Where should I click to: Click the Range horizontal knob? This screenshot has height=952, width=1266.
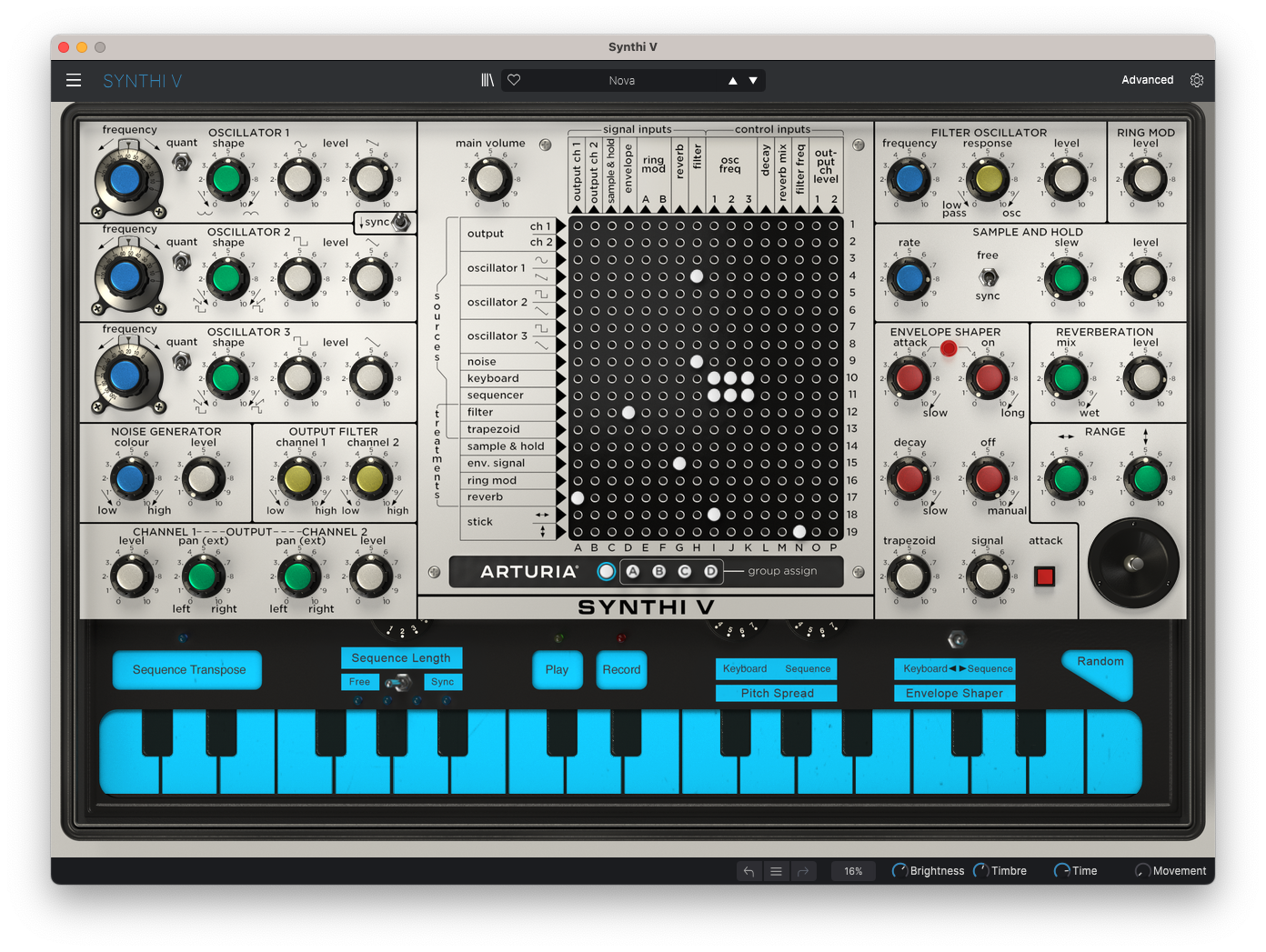(x=1067, y=477)
